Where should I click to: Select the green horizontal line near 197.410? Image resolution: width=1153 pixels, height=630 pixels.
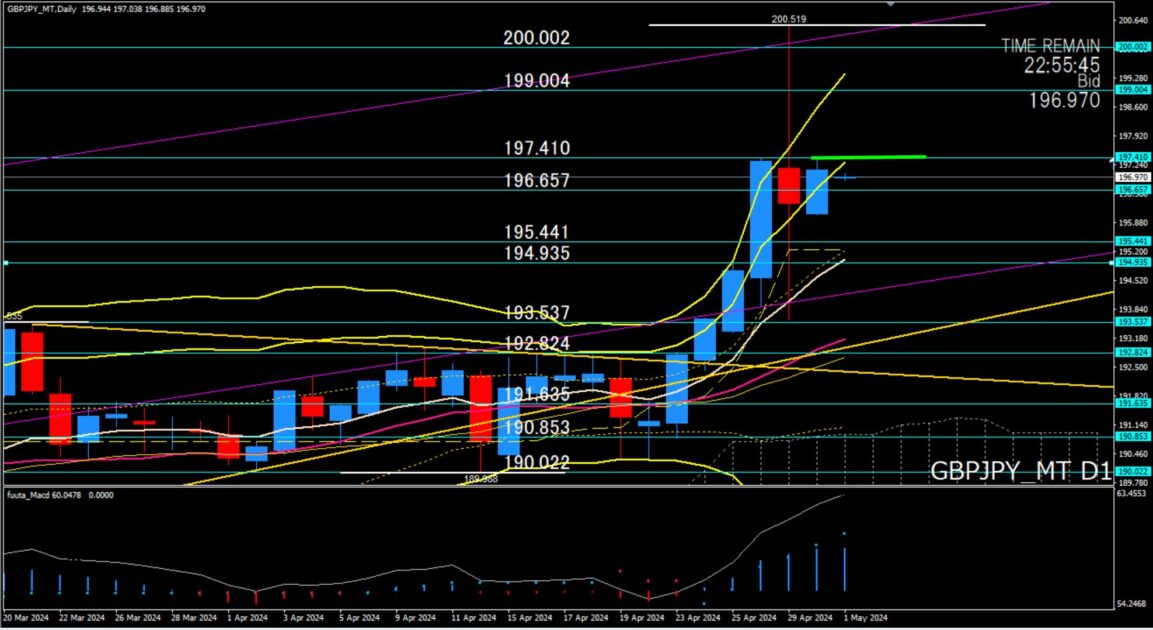[x=868, y=157]
